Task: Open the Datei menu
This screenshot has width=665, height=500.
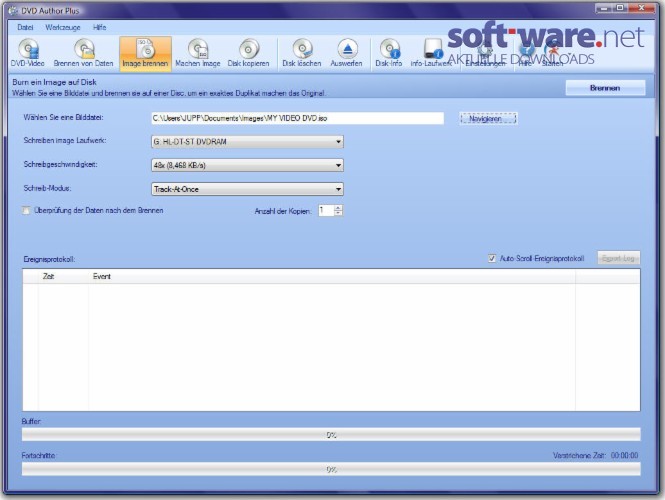Action: (x=25, y=28)
